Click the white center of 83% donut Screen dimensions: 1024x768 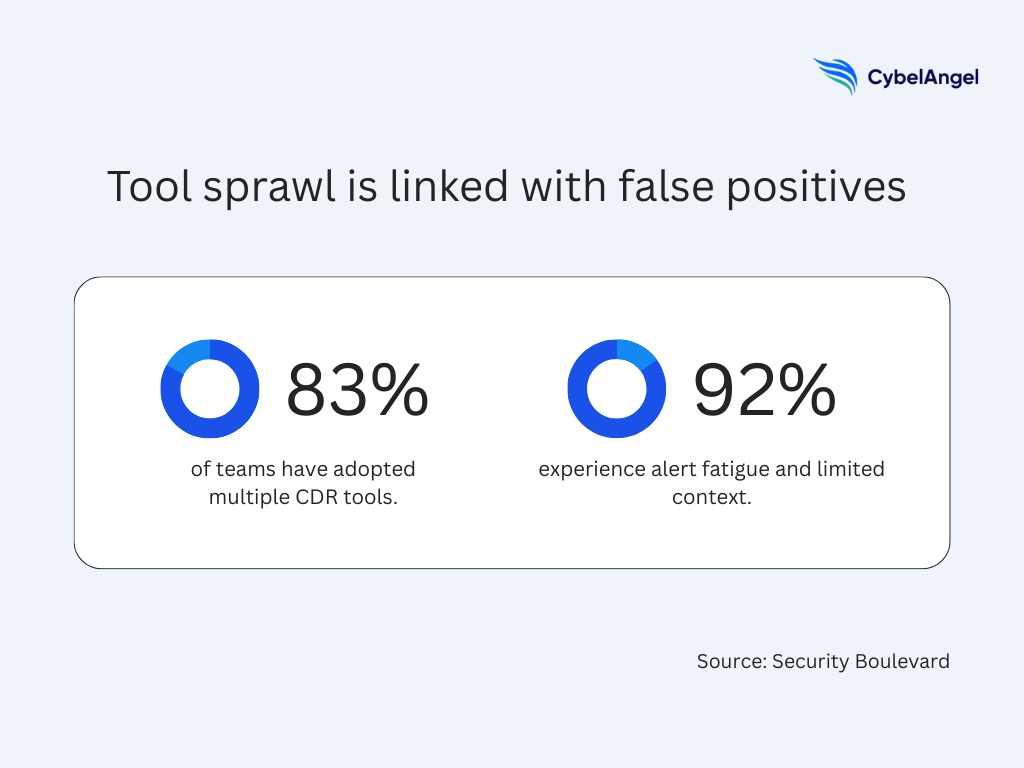[x=210, y=389]
